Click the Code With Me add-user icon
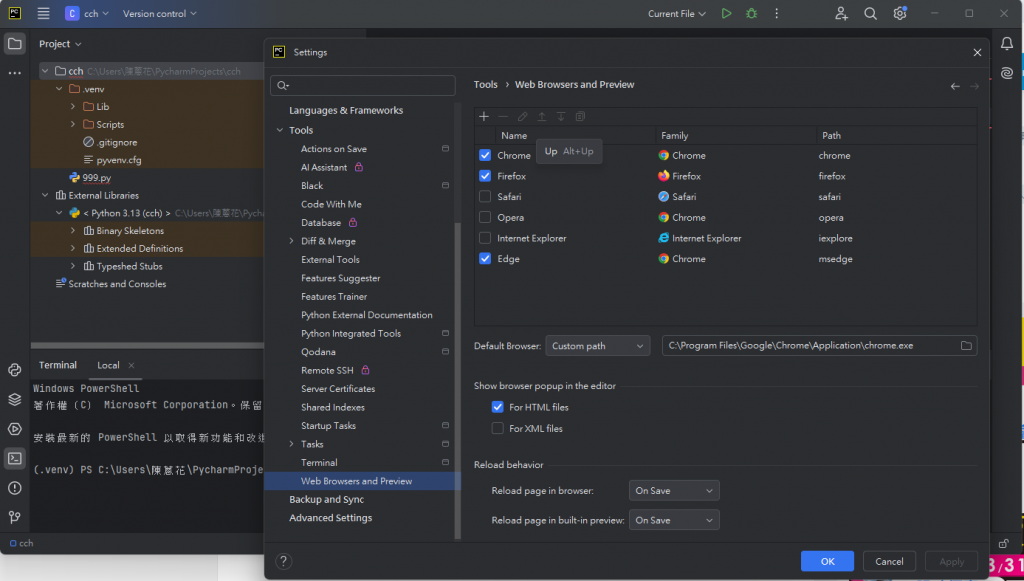The width and height of the screenshot is (1024, 581). pyautogui.click(x=841, y=13)
